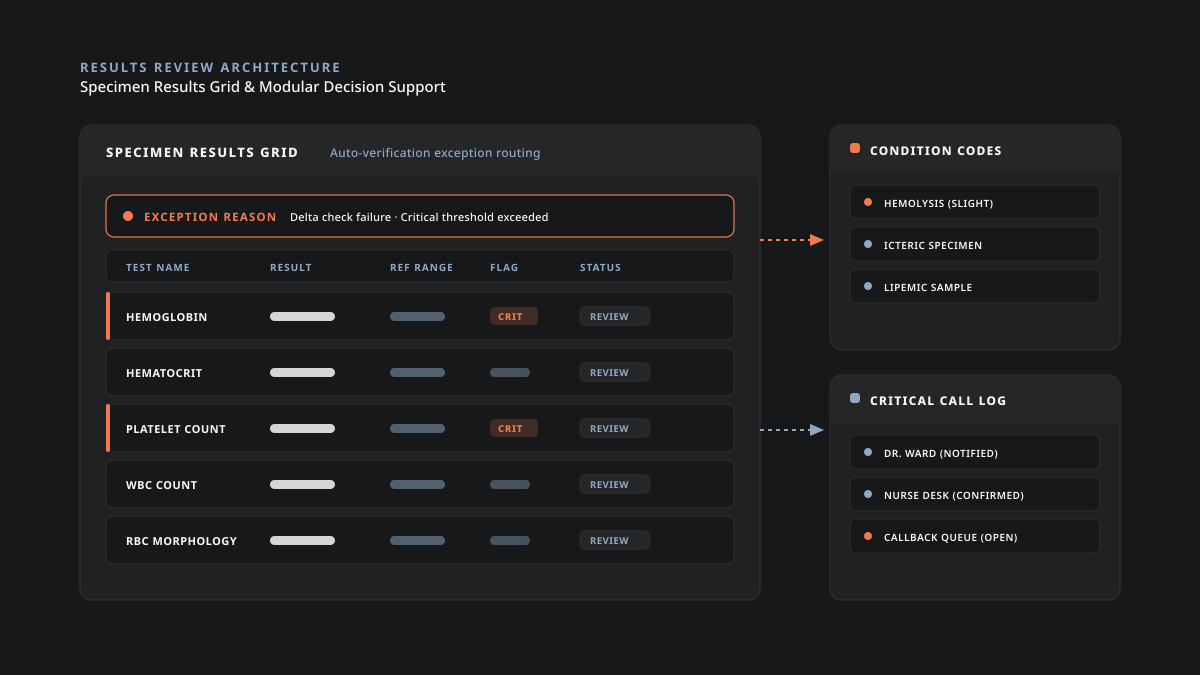1200x675 pixels.
Task: Click the WBC Count reference range bar
Action: point(417,484)
